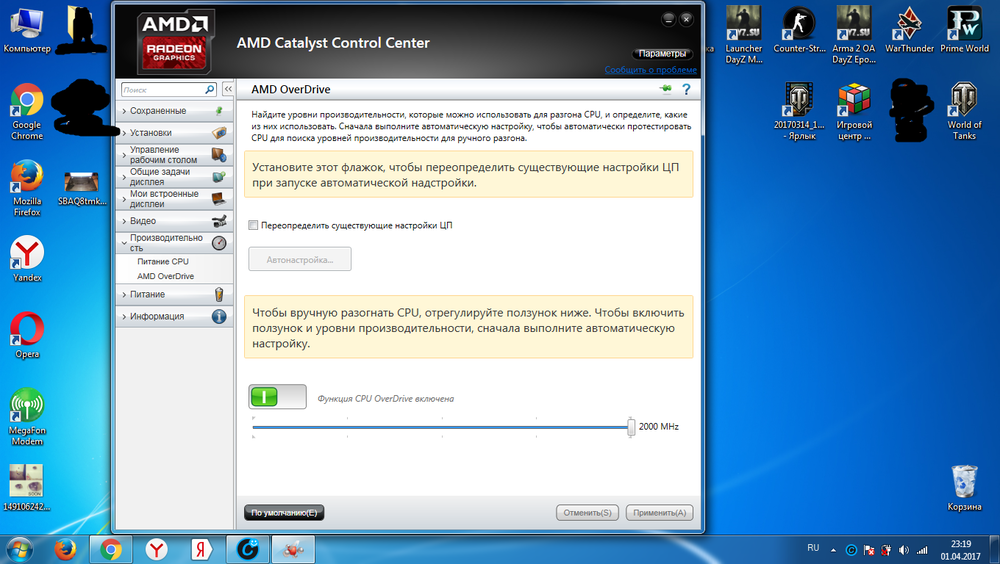Viewport: 1000px width, 564px height.
Task: Toggle the CPU OverDrive green switch
Action: [277, 397]
